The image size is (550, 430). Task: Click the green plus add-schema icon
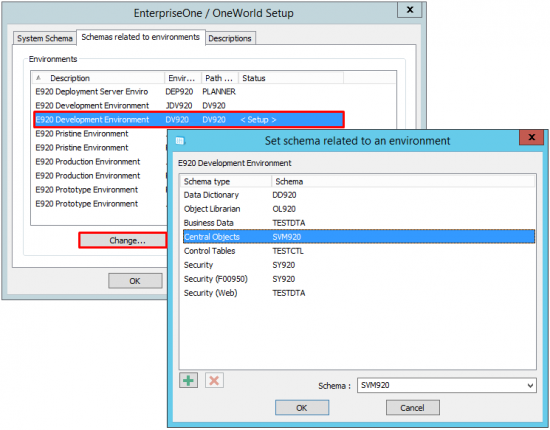(189, 380)
